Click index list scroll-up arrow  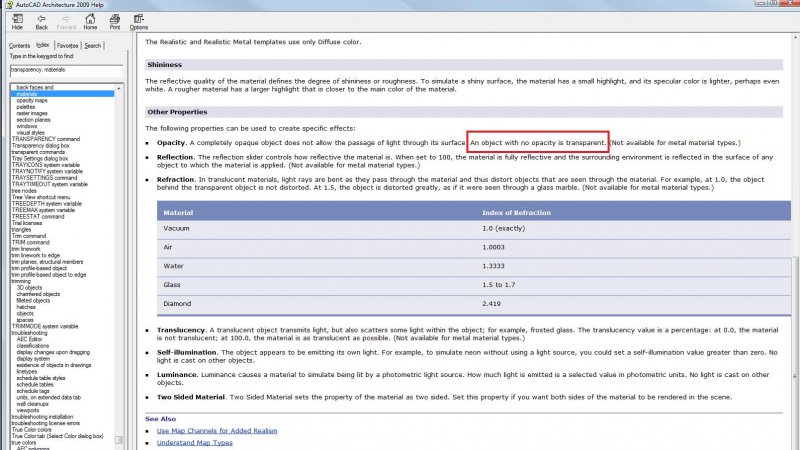[x=119, y=88]
